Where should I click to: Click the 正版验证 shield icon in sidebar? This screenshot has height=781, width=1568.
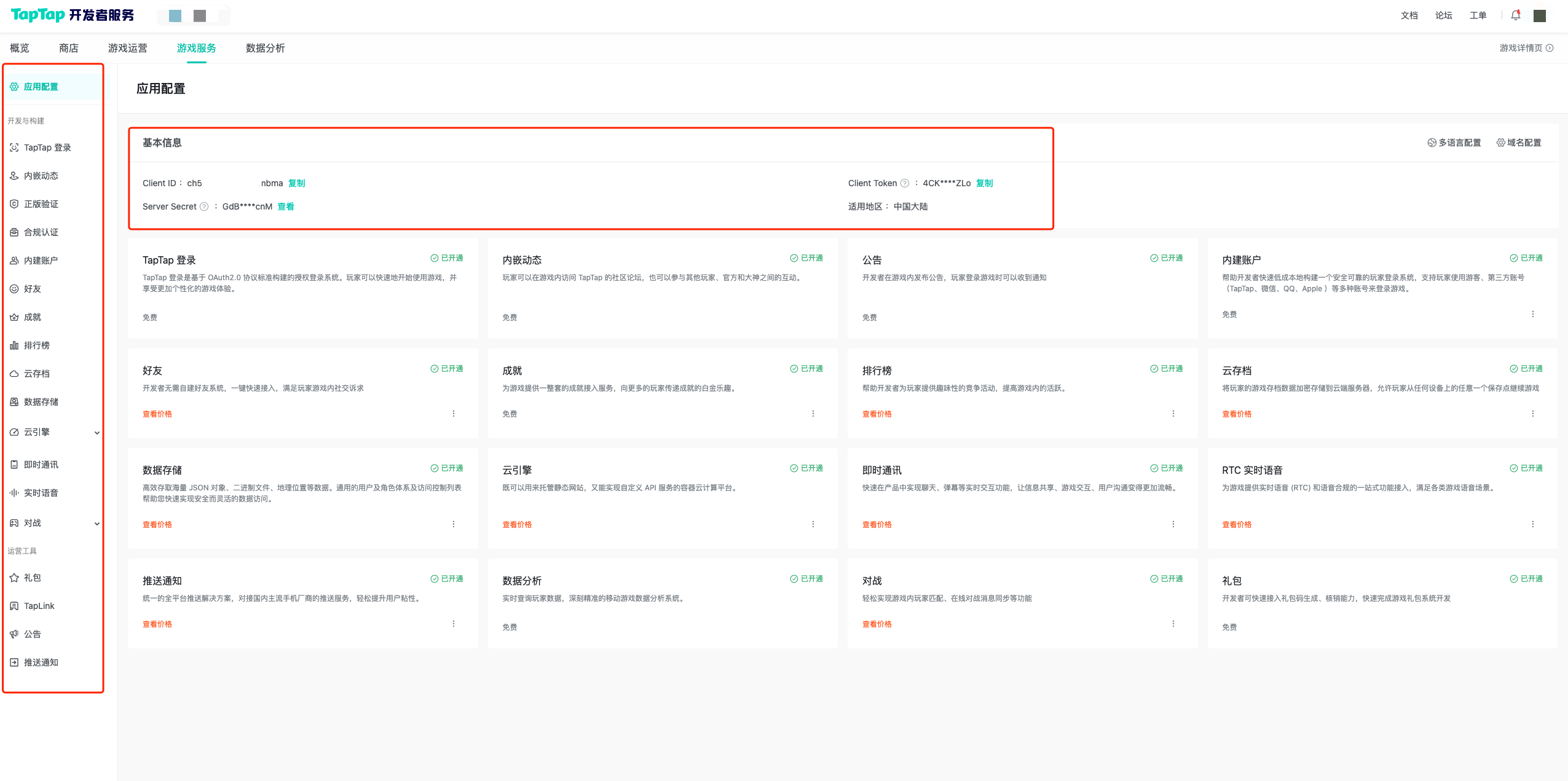tap(14, 204)
